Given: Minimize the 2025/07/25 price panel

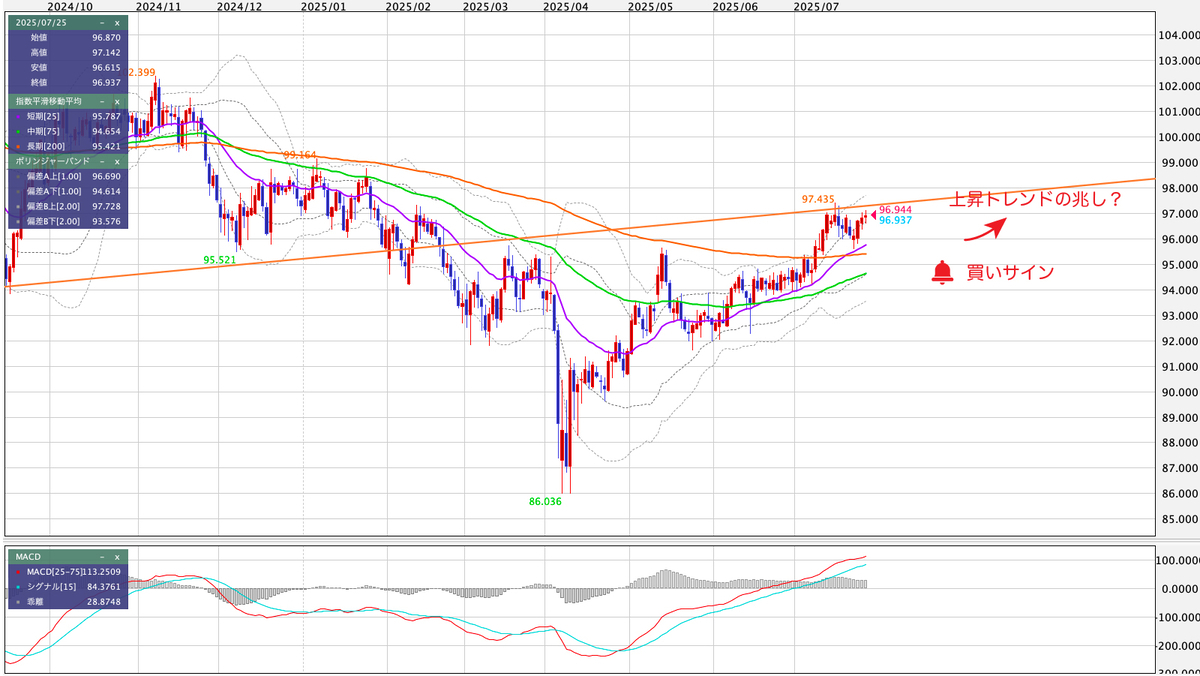Looking at the screenshot, I should 101,22.
